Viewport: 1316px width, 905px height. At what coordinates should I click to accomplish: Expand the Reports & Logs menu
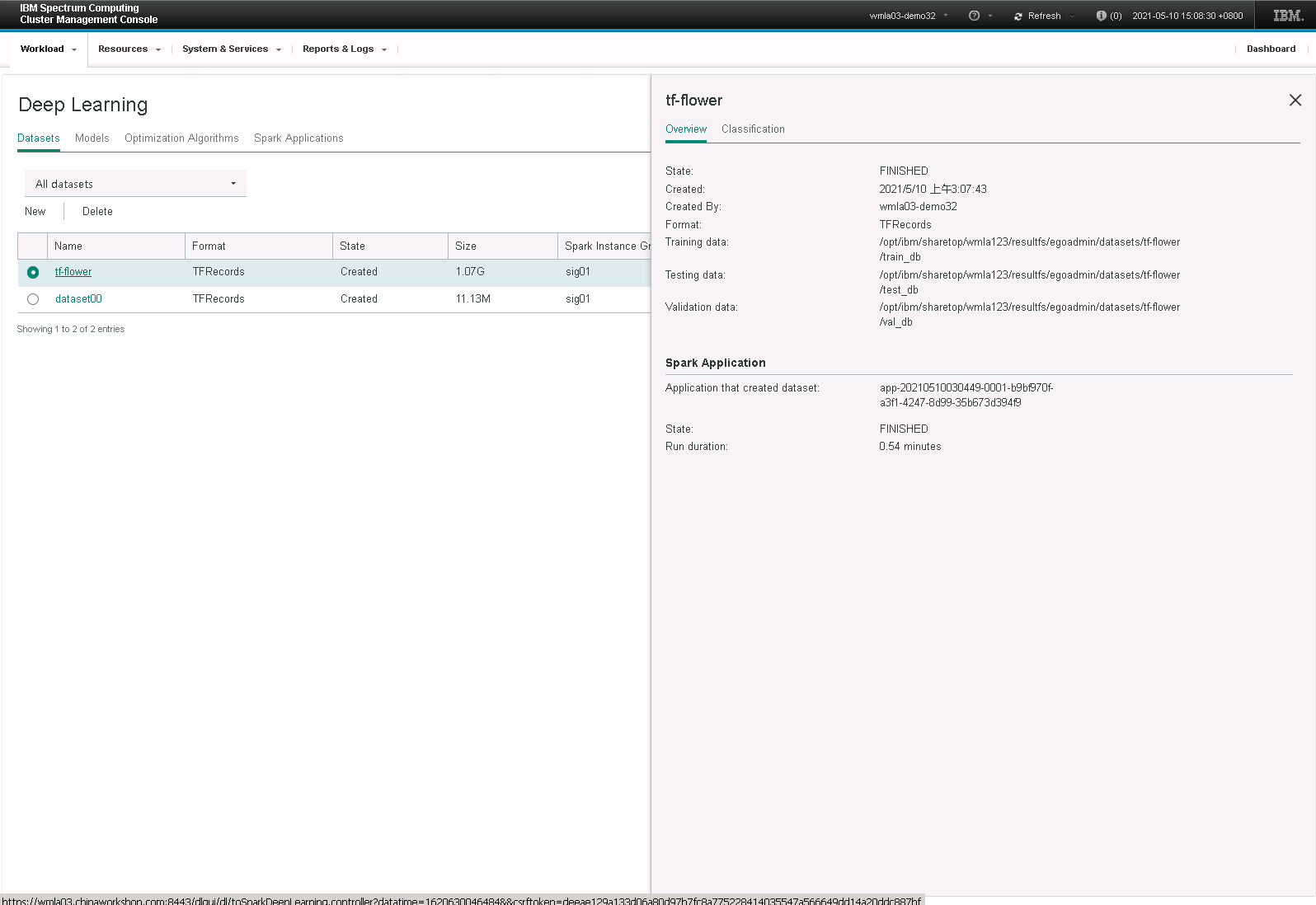pyautogui.click(x=345, y=49)
